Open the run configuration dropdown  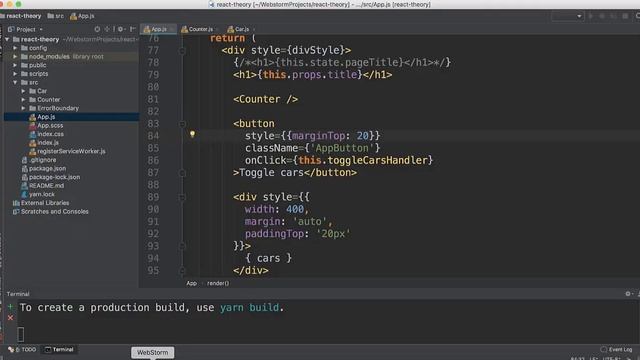567,16
